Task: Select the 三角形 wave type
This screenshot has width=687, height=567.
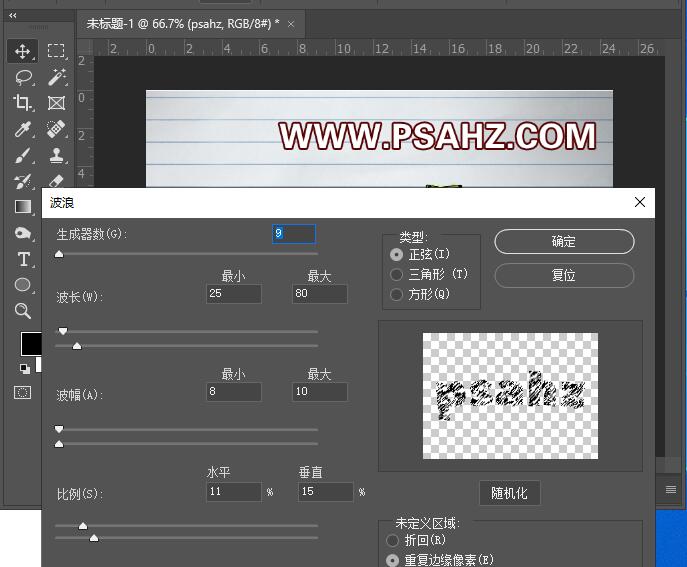Action: [396, 275]
